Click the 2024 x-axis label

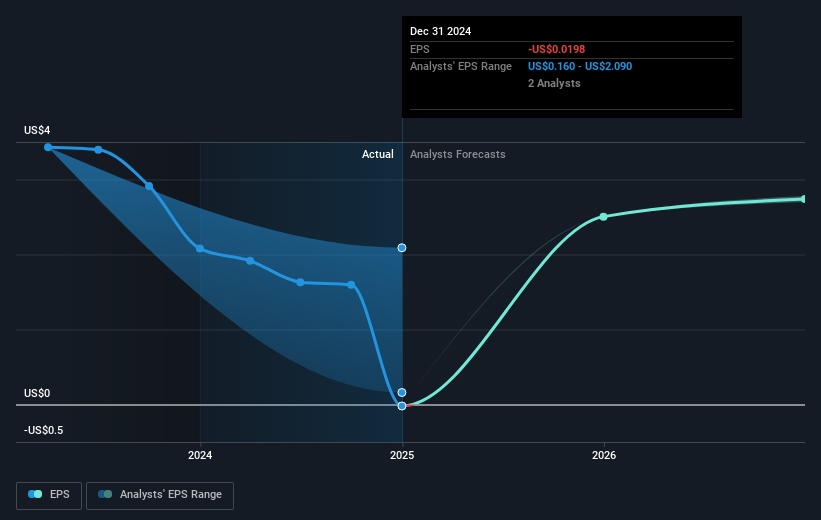200,455
